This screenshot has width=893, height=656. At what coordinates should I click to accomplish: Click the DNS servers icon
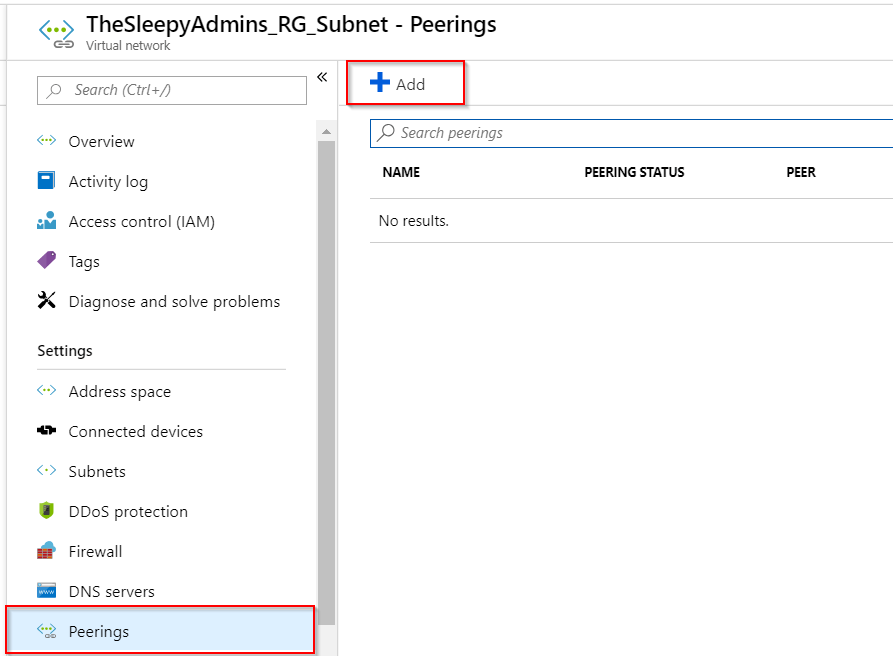46,591
